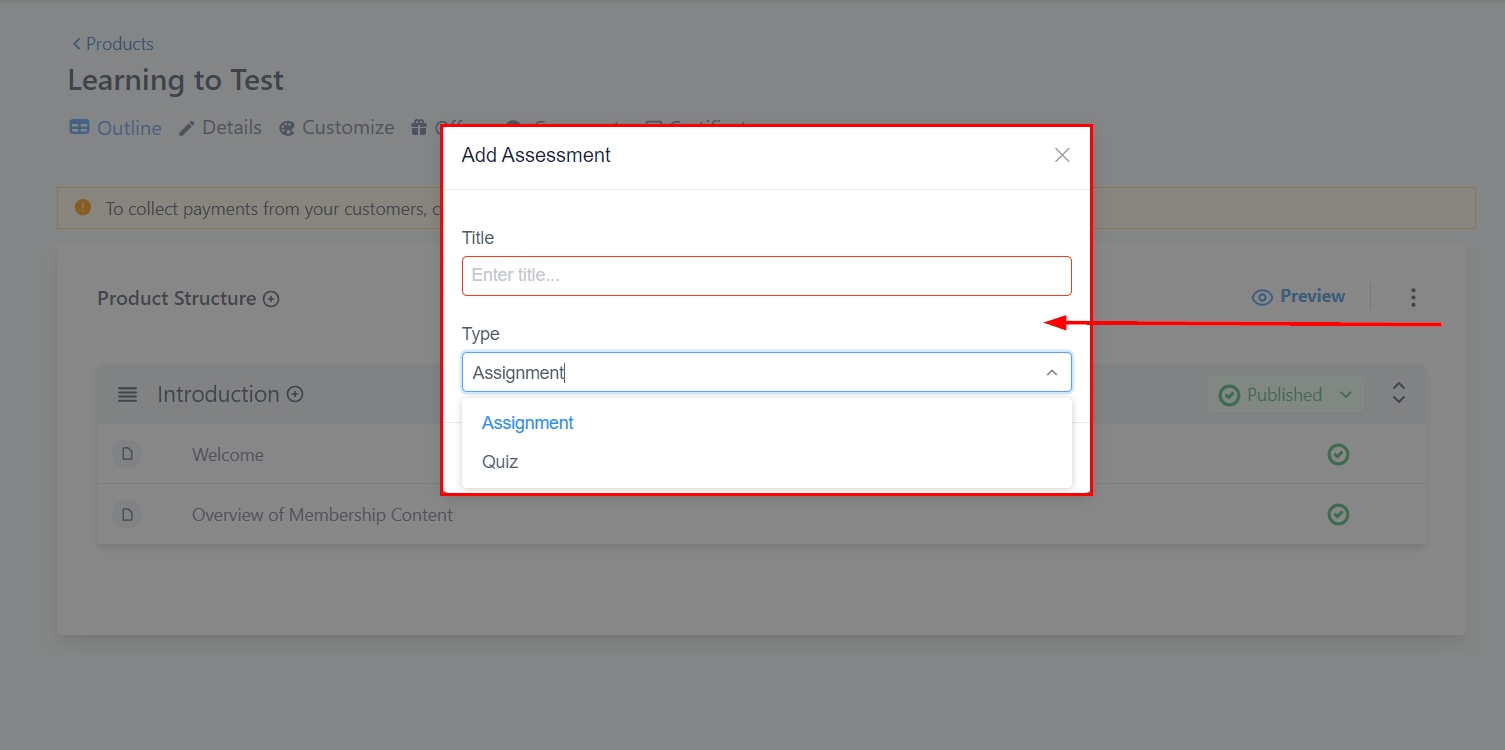The width and height of the screenshot is (1505, 750).
Task: Click the green check for Overview of Membership Content
Action: [1338, 515]
